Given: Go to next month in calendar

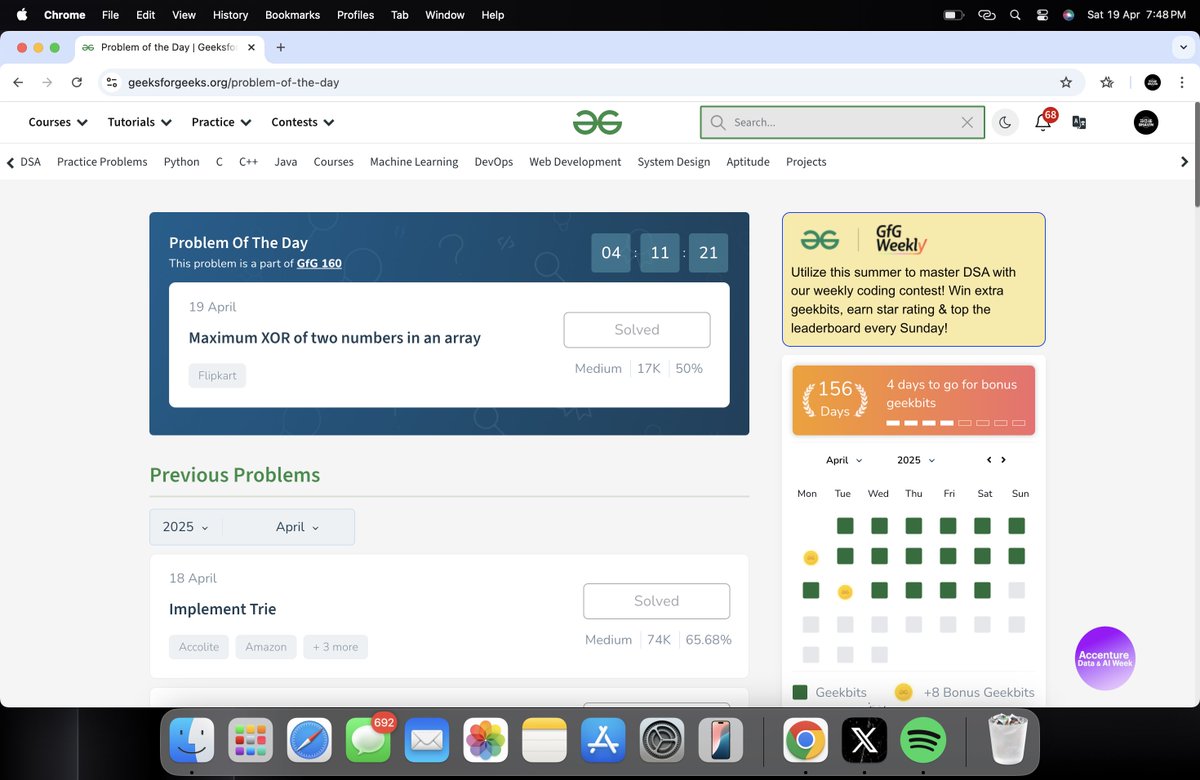Looking at the screenshot, I should [x=1003, y=460].
